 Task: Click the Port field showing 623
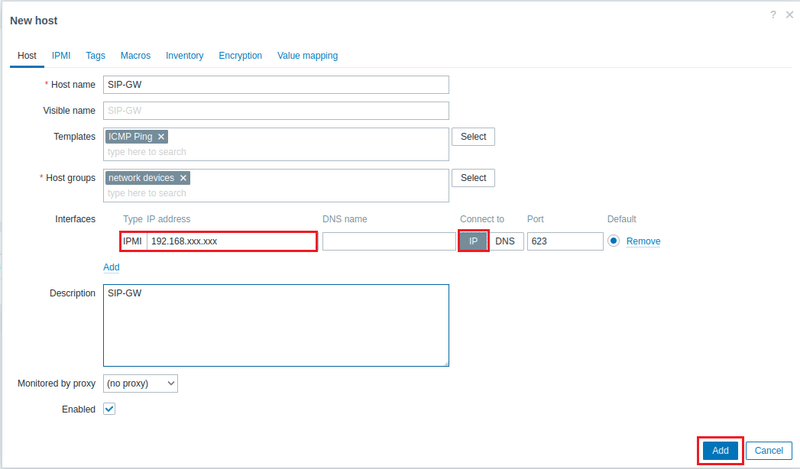[x=565, y=241]
